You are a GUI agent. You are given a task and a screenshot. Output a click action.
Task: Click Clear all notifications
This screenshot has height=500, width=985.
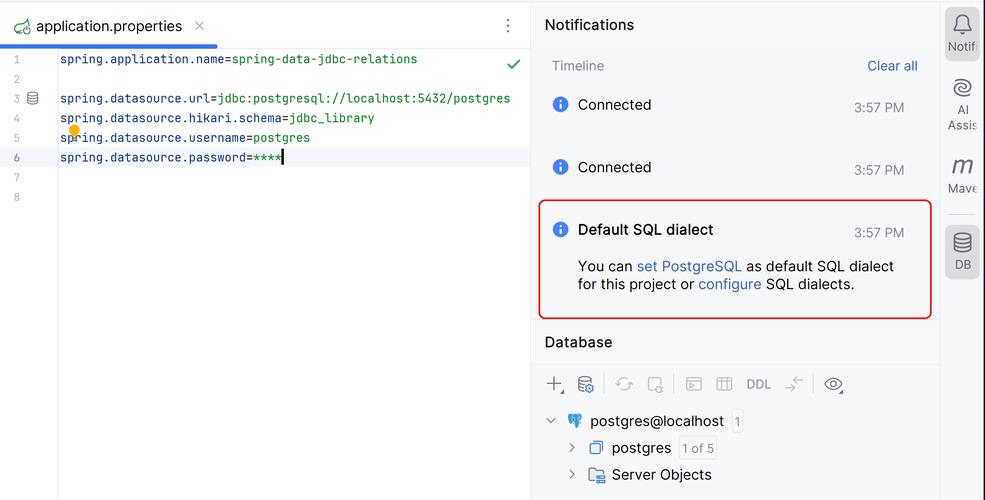click(x=892, y=66)
